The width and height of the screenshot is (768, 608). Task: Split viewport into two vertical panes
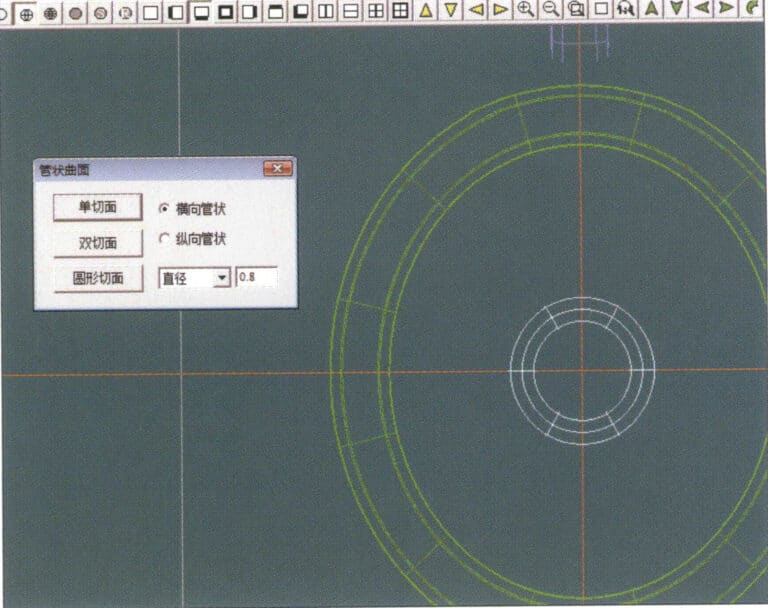[x=326, y=11]
